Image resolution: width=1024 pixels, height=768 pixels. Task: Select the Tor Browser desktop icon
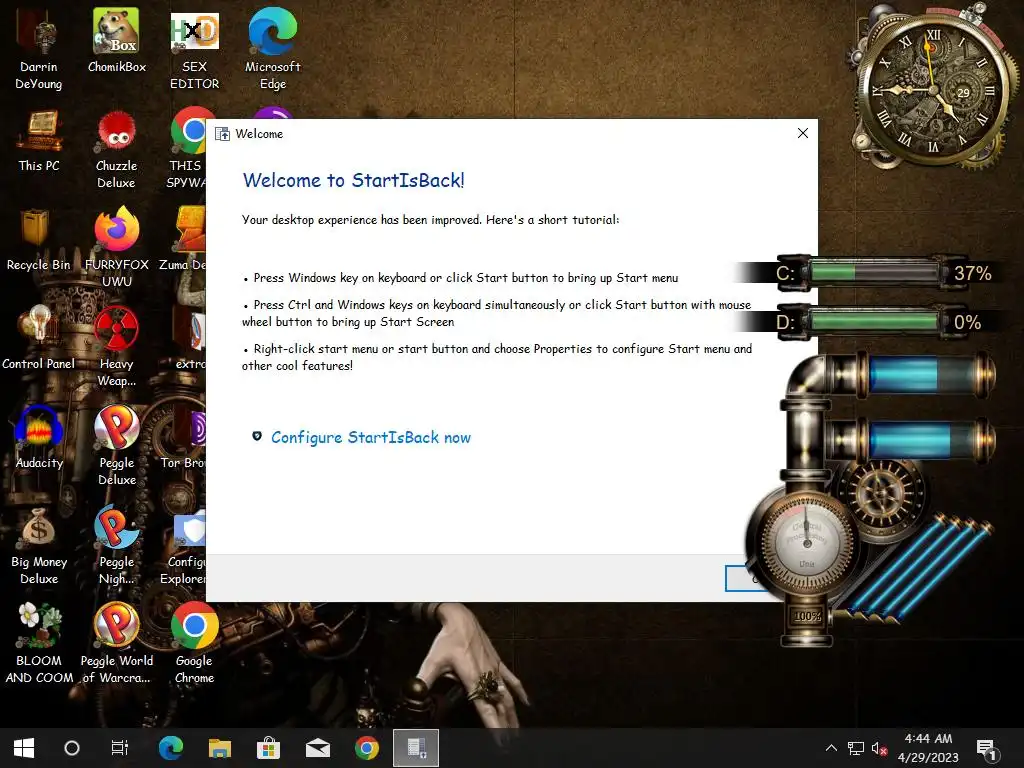184,438
